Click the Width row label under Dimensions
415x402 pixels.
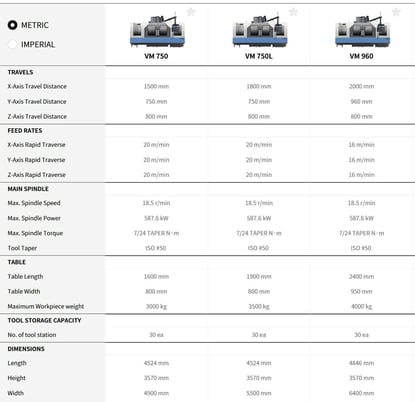(16, 393)
